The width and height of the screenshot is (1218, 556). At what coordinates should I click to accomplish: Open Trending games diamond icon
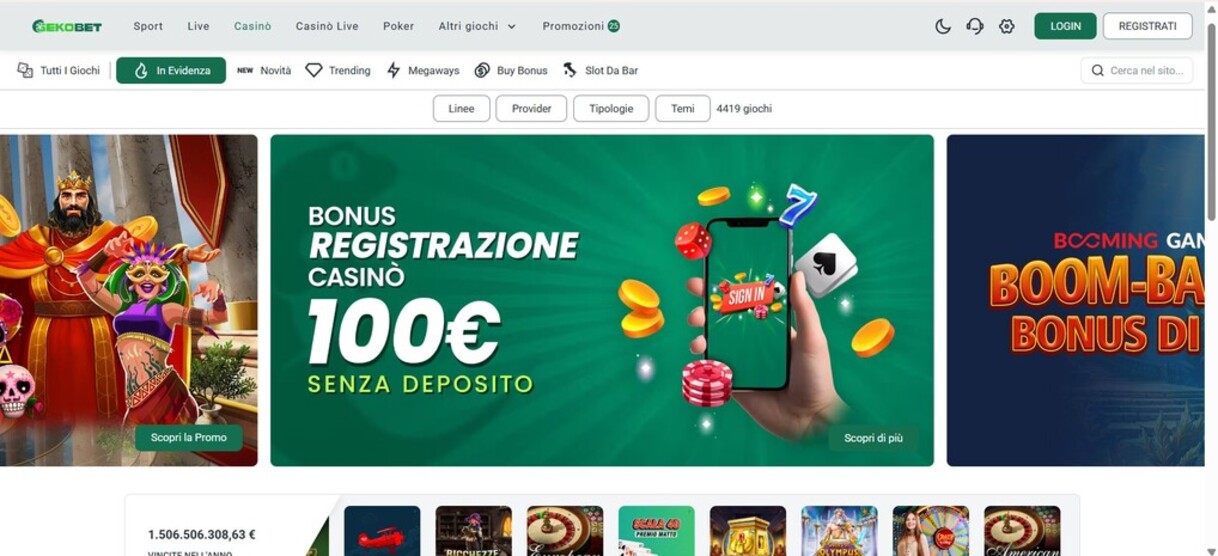point(314,70)
